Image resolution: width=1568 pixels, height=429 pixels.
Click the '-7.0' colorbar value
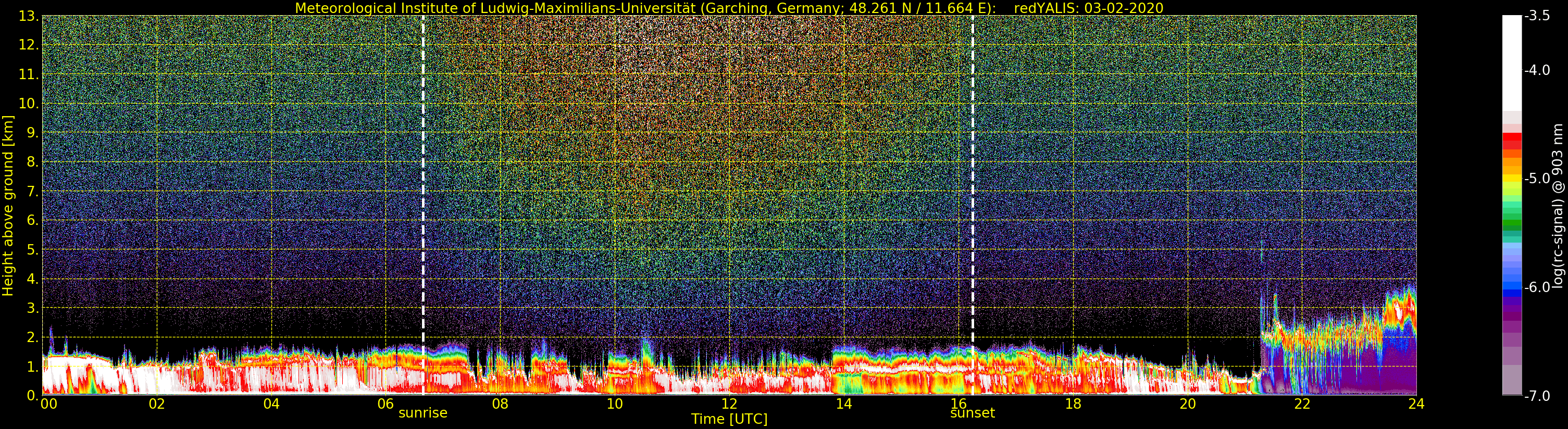1538,396
